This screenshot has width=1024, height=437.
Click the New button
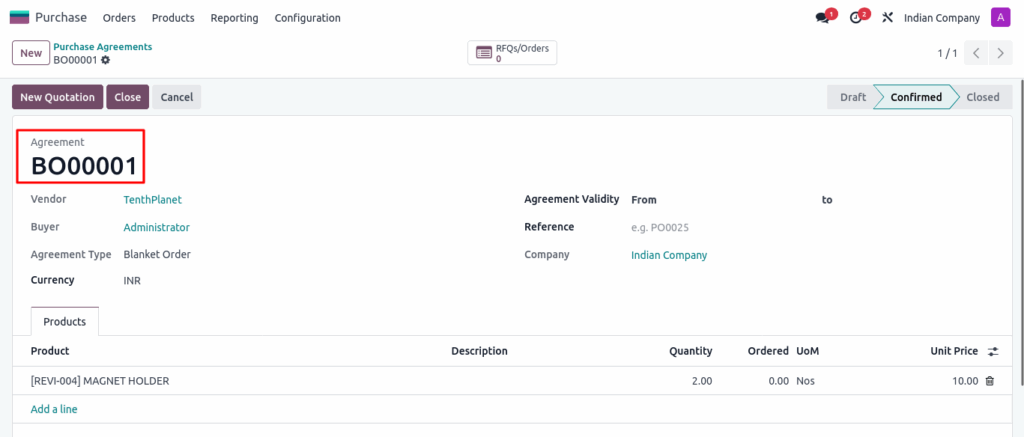pos(31,53)
